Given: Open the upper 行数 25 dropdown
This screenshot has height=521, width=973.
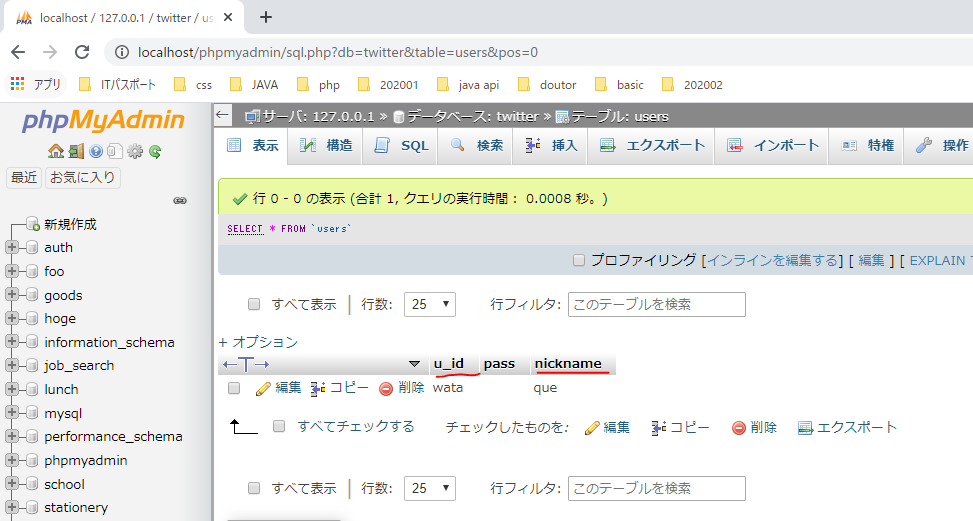Looking at the screenshot, I should pyautogui.click(x=429, y=304).
